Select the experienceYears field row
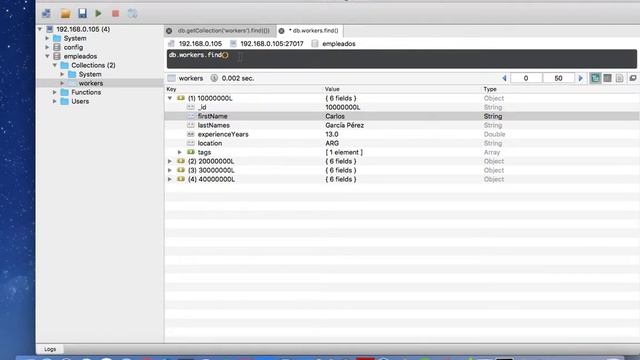 (402, 134)
